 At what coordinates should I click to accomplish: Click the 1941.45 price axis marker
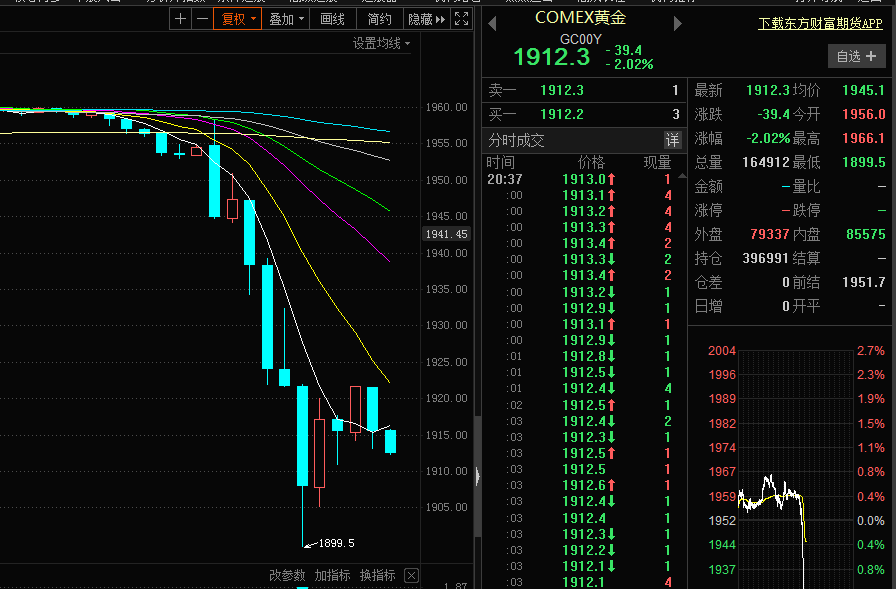tap(446, 234)
